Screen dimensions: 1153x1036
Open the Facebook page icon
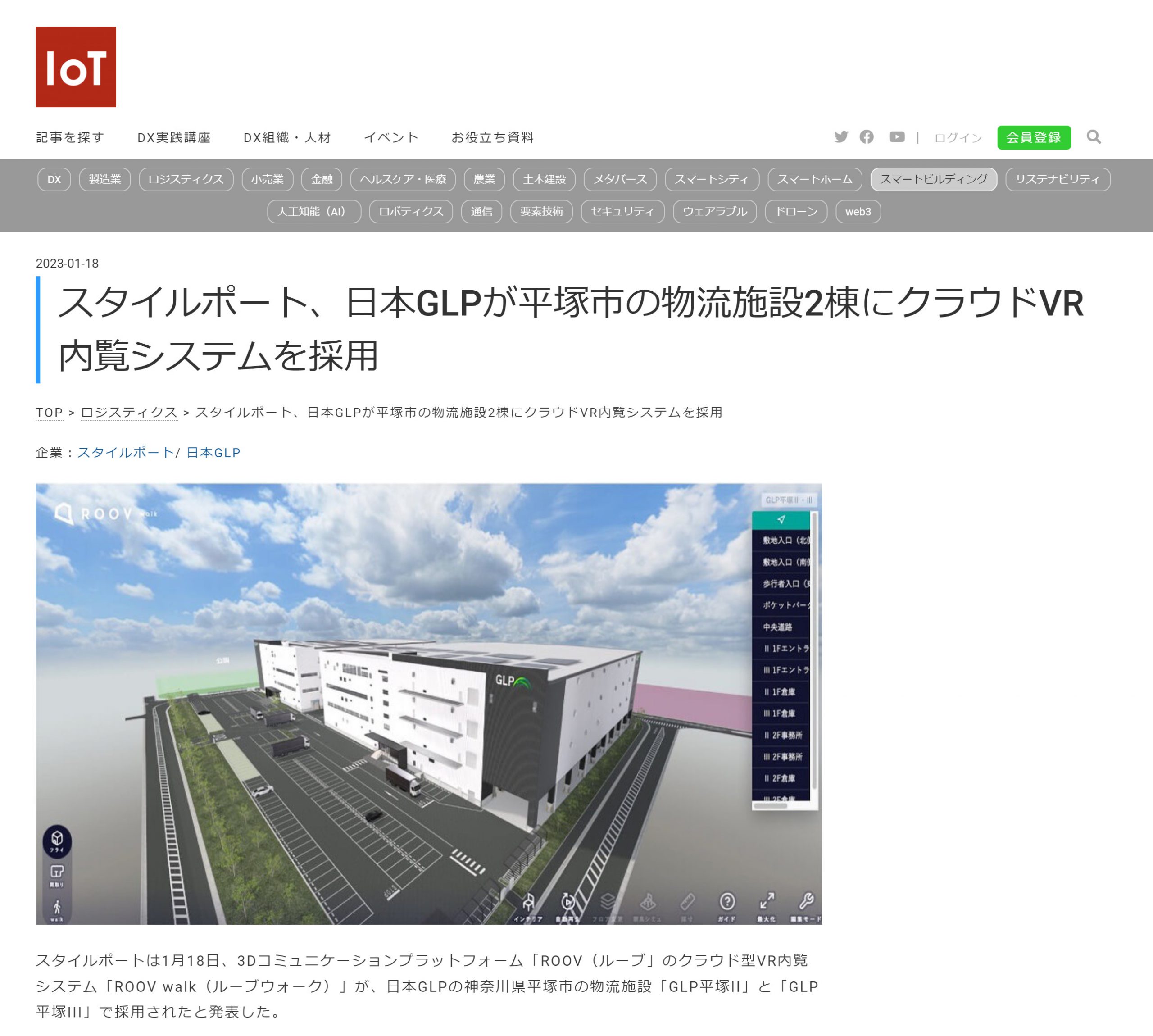[867, 137]
